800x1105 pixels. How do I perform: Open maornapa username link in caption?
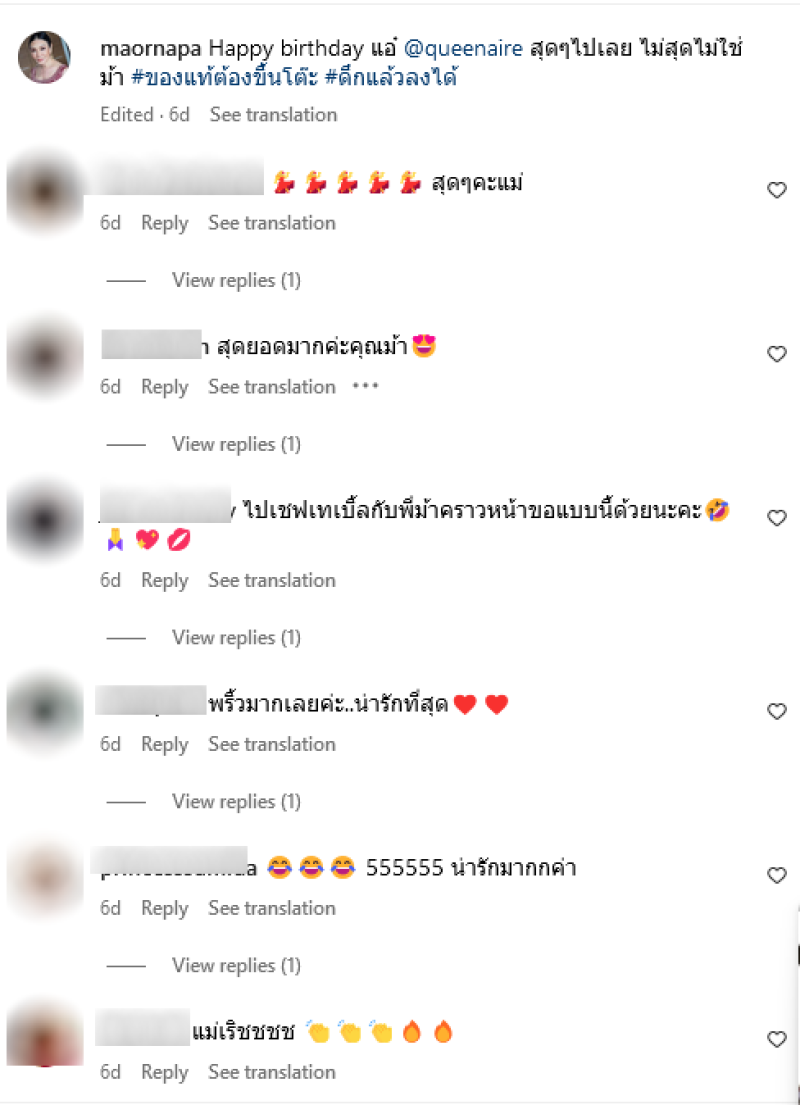click(151, 49)
